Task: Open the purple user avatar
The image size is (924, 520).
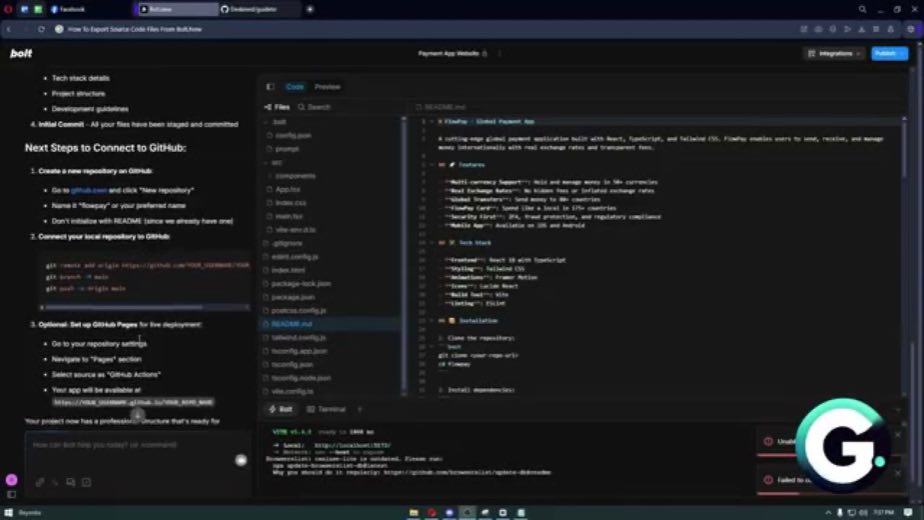Action: pyautogui.click(x=11, y=480)
